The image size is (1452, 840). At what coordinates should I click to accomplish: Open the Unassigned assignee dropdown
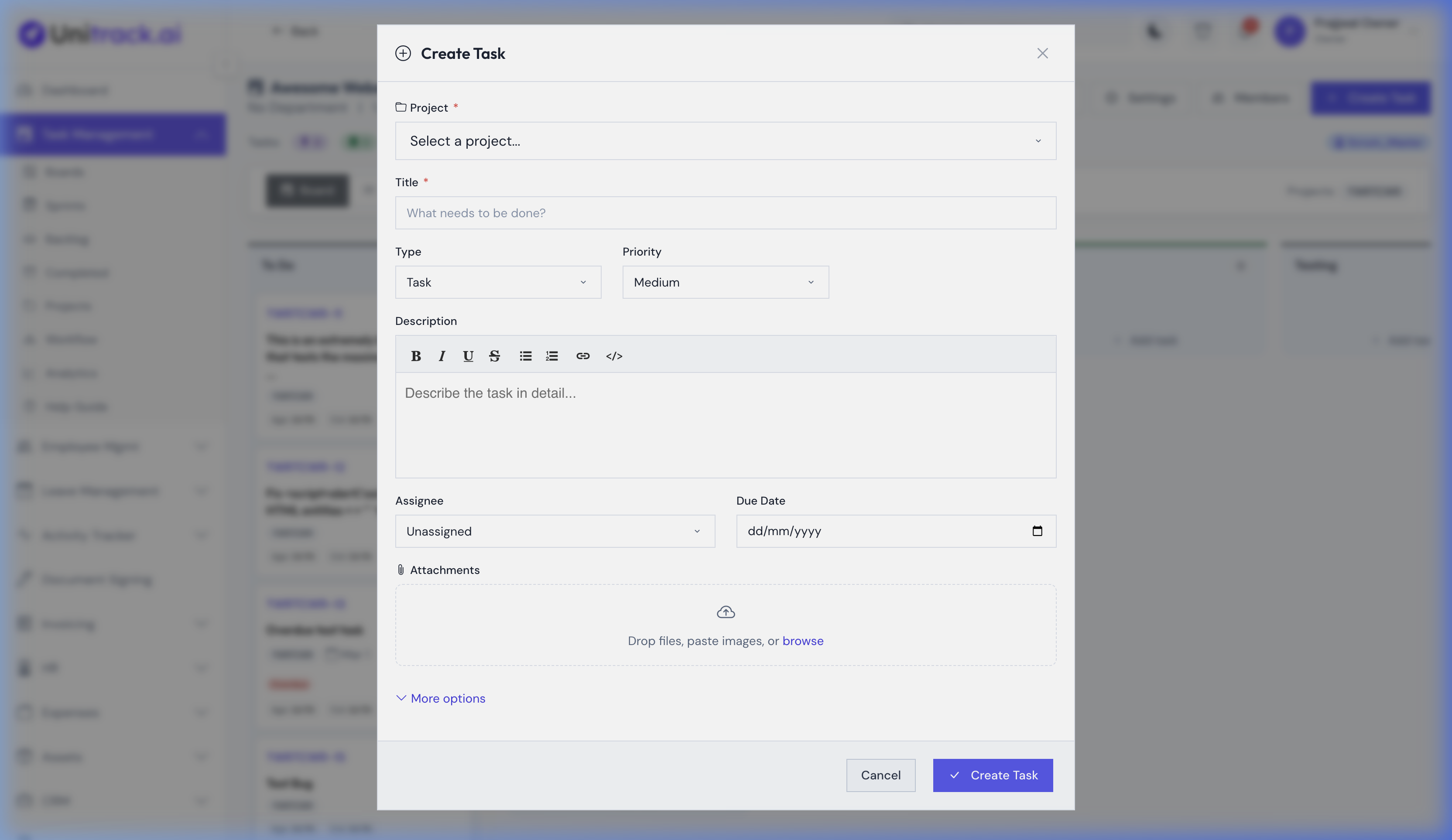[x=554, y=531]
